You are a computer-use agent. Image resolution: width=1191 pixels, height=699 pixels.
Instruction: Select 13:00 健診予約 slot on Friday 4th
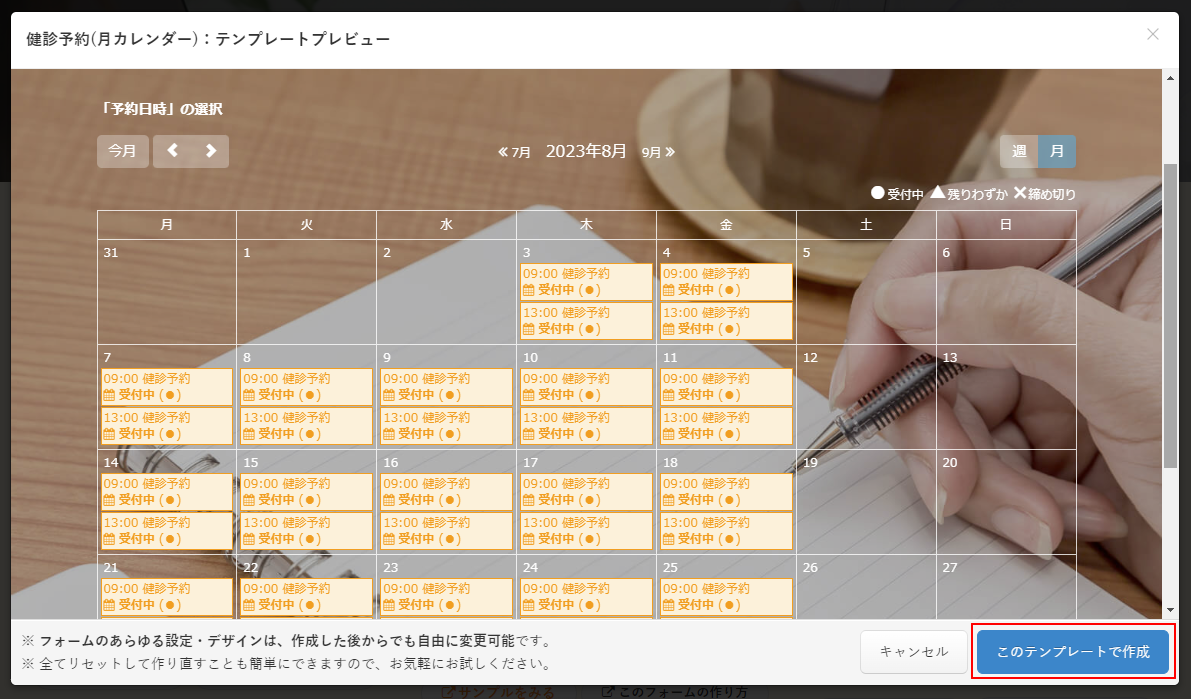pyautogui.click(x=726, y=321)
